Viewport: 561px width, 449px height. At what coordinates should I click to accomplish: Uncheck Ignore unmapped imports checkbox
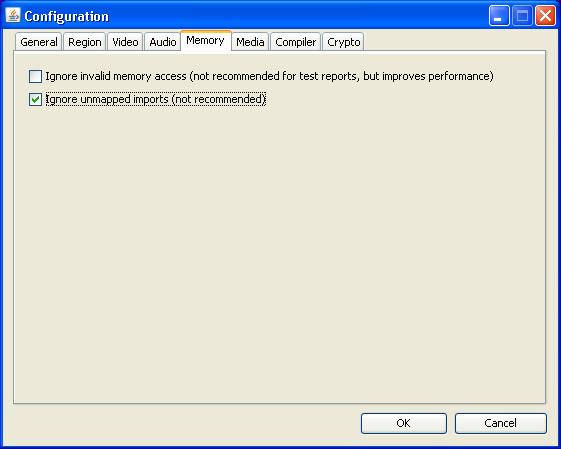pos(35,99)
